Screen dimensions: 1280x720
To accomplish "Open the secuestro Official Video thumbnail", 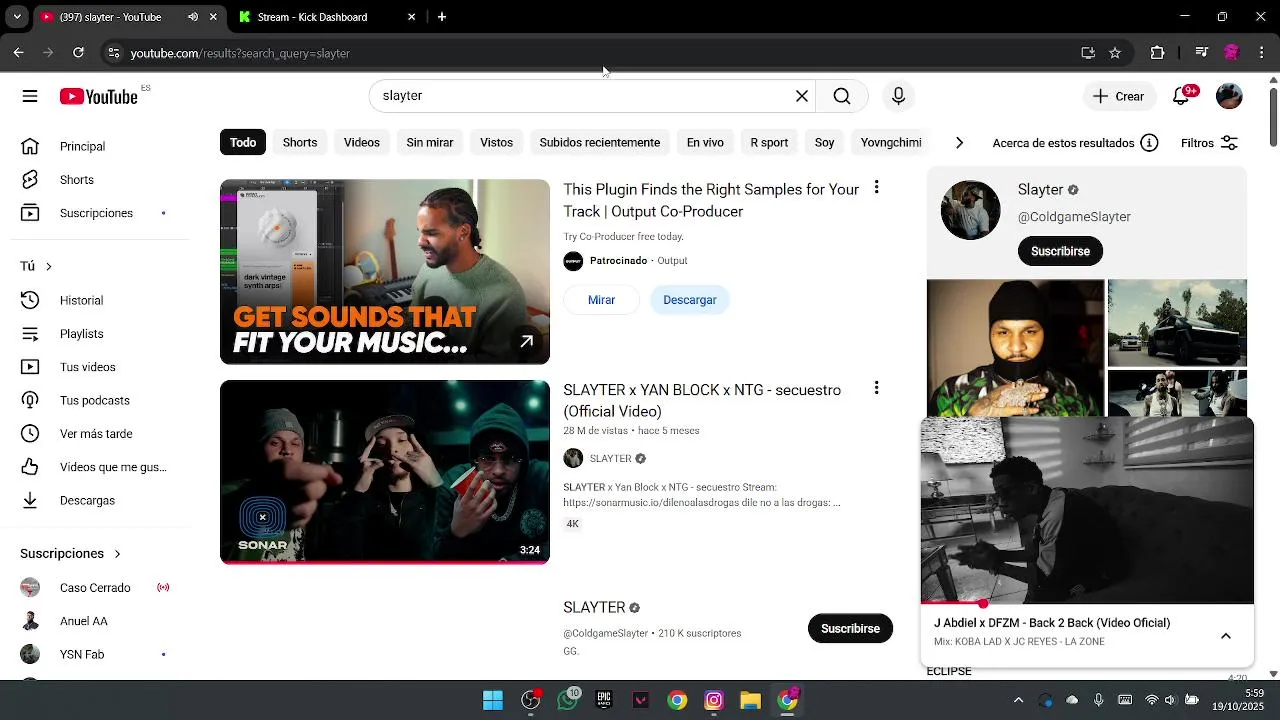I will (385, 472).
